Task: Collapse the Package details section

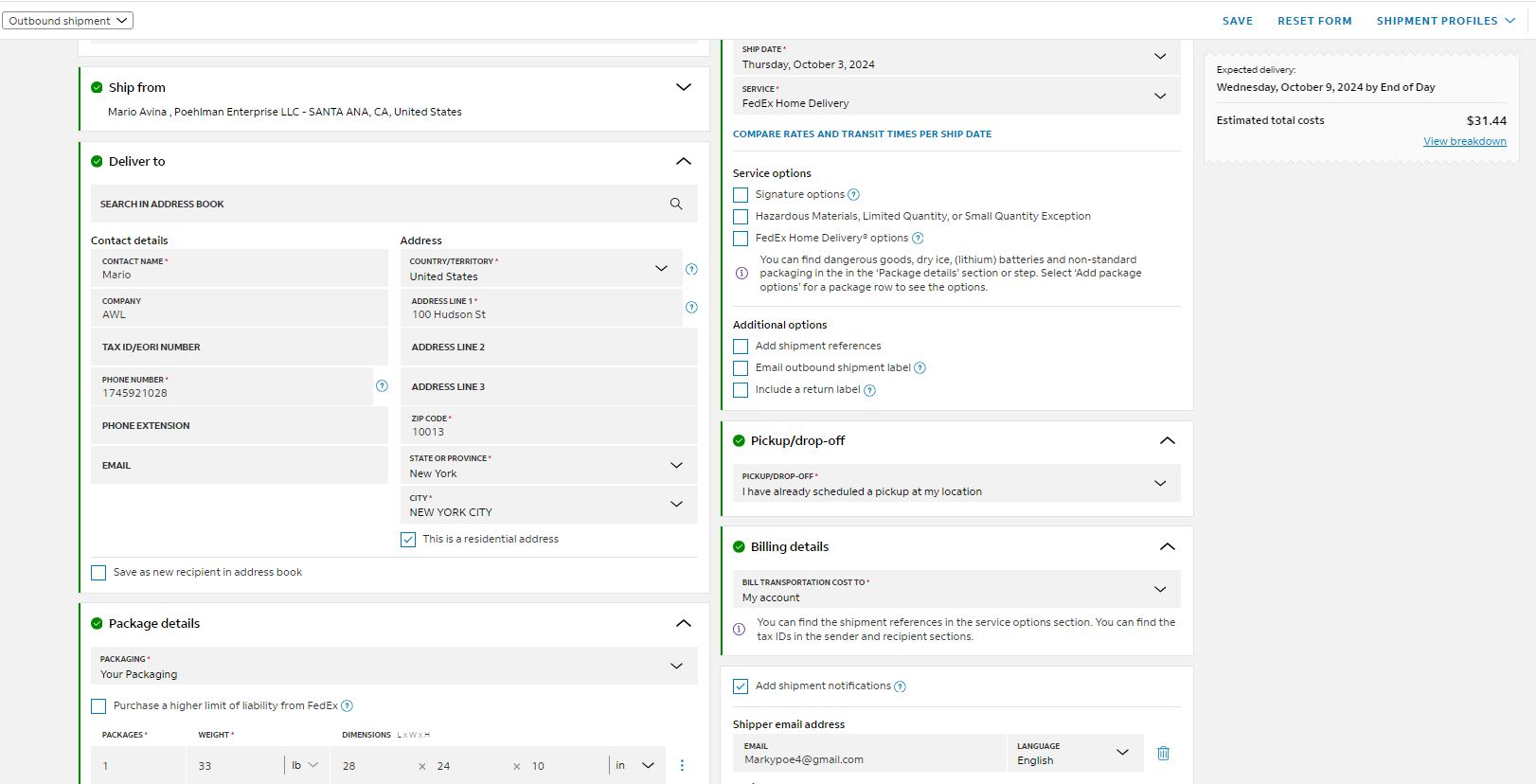Action: tap(683, 623)
